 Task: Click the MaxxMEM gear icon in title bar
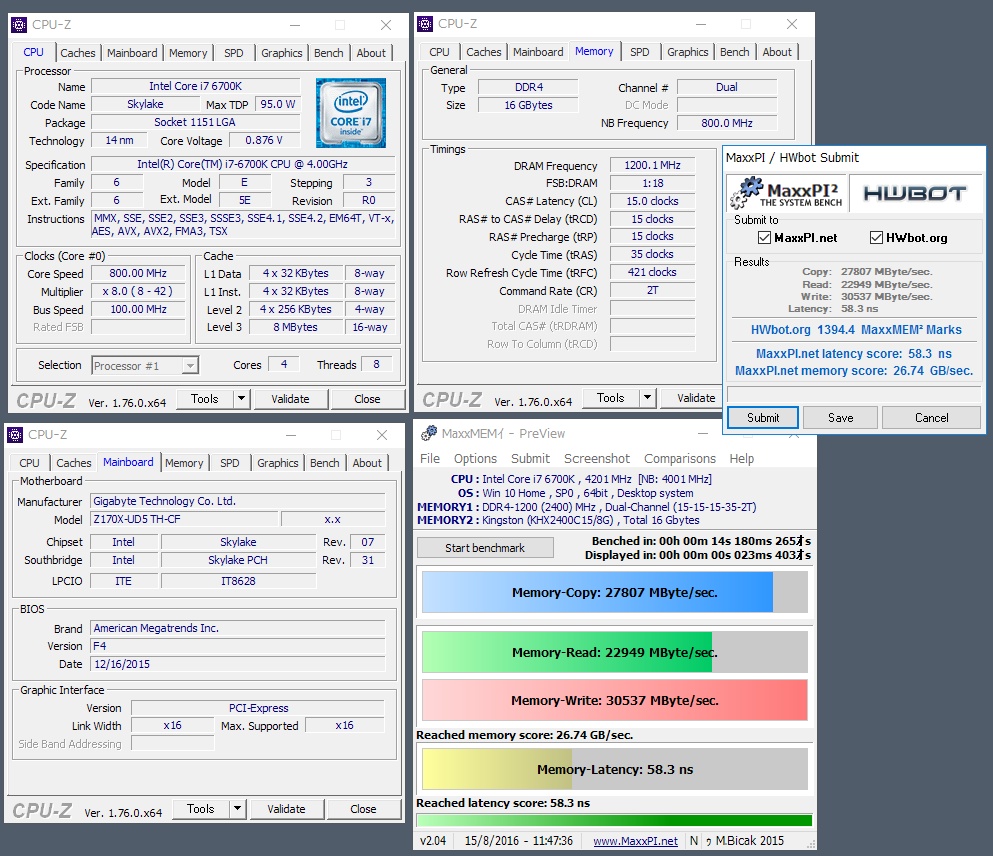429,433
